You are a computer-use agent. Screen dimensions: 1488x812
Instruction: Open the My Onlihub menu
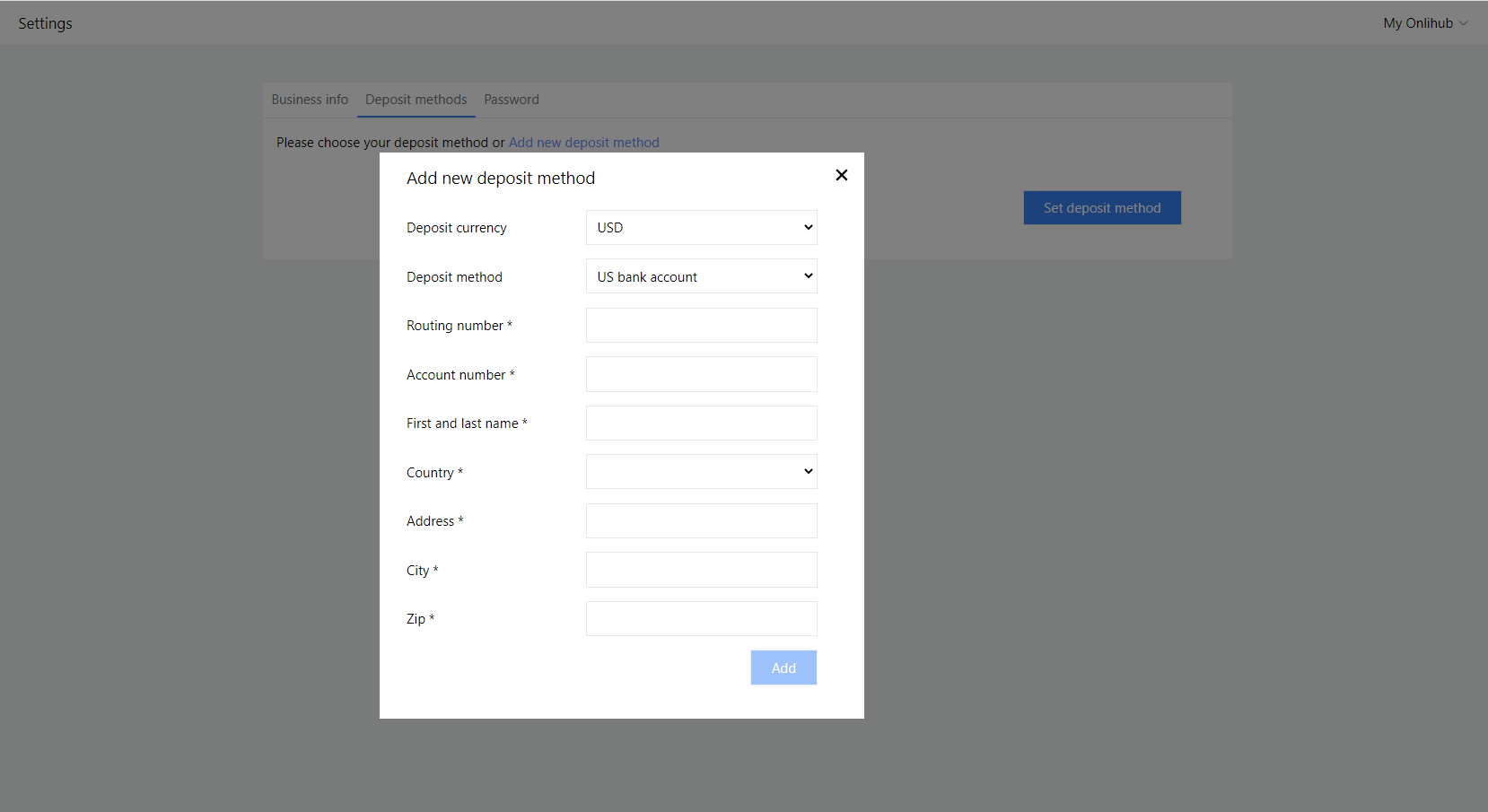pyautogui.click(x=1425, y=23)
